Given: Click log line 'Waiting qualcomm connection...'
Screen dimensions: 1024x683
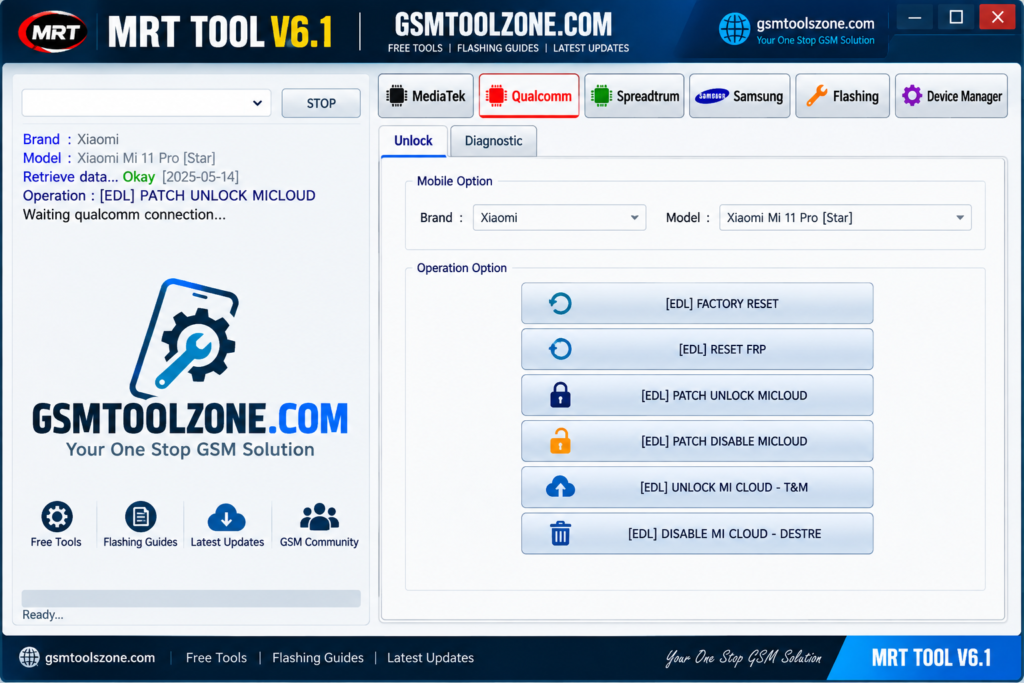Looking at the screenshot, I should tap(124, 215).
